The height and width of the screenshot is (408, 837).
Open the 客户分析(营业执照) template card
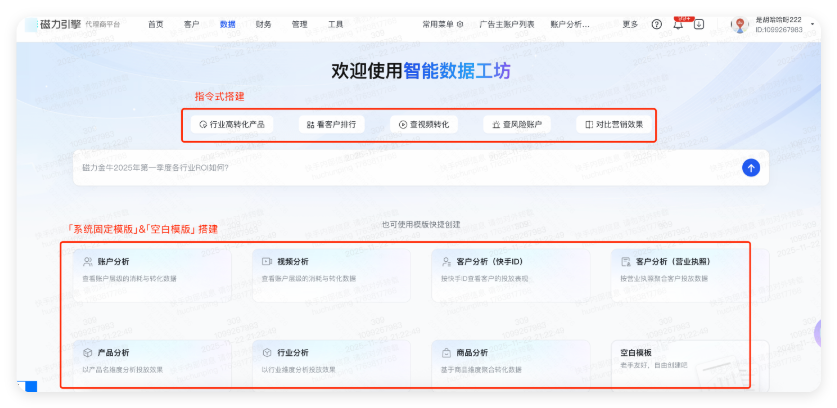pos(690,276)
